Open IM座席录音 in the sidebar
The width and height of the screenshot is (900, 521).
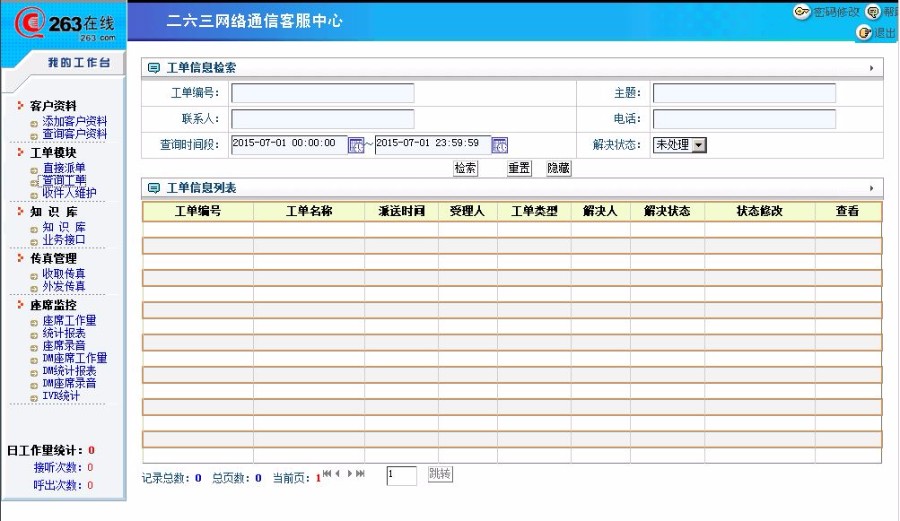(69, 383)
